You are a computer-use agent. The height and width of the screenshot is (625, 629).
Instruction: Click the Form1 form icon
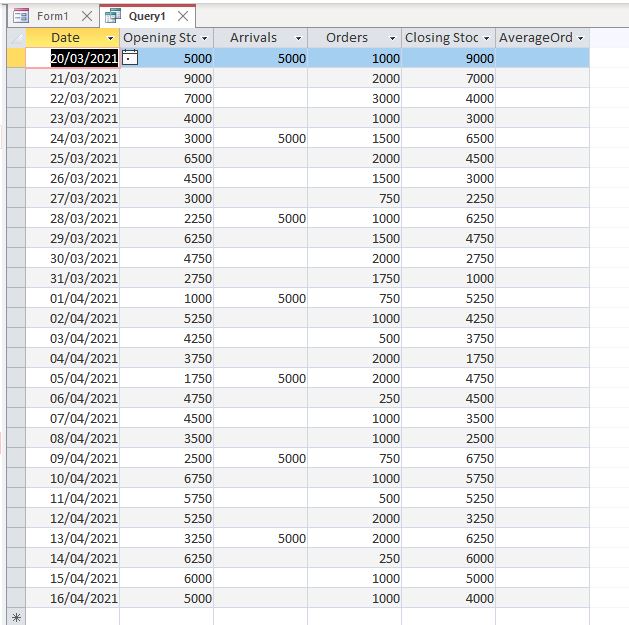(21, 16)
